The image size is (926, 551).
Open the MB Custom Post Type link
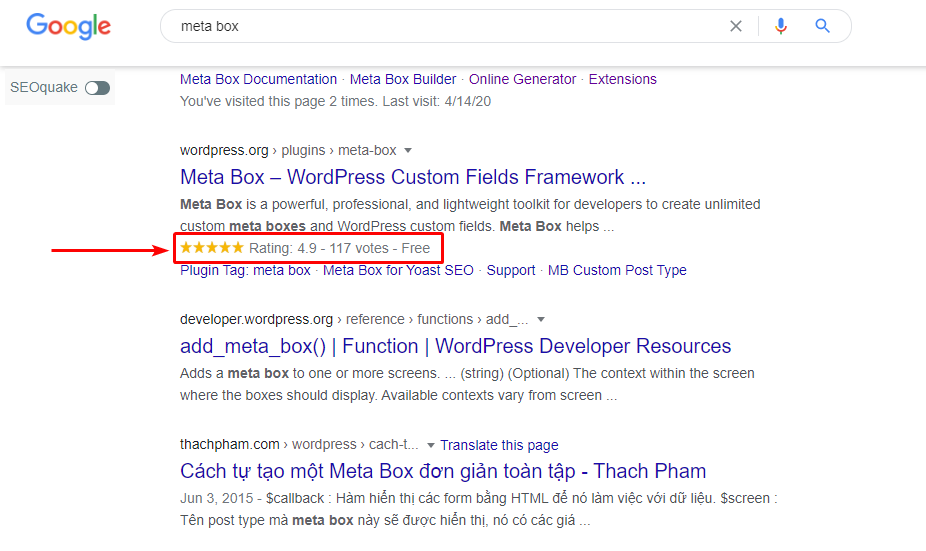(x=617, y=270)
